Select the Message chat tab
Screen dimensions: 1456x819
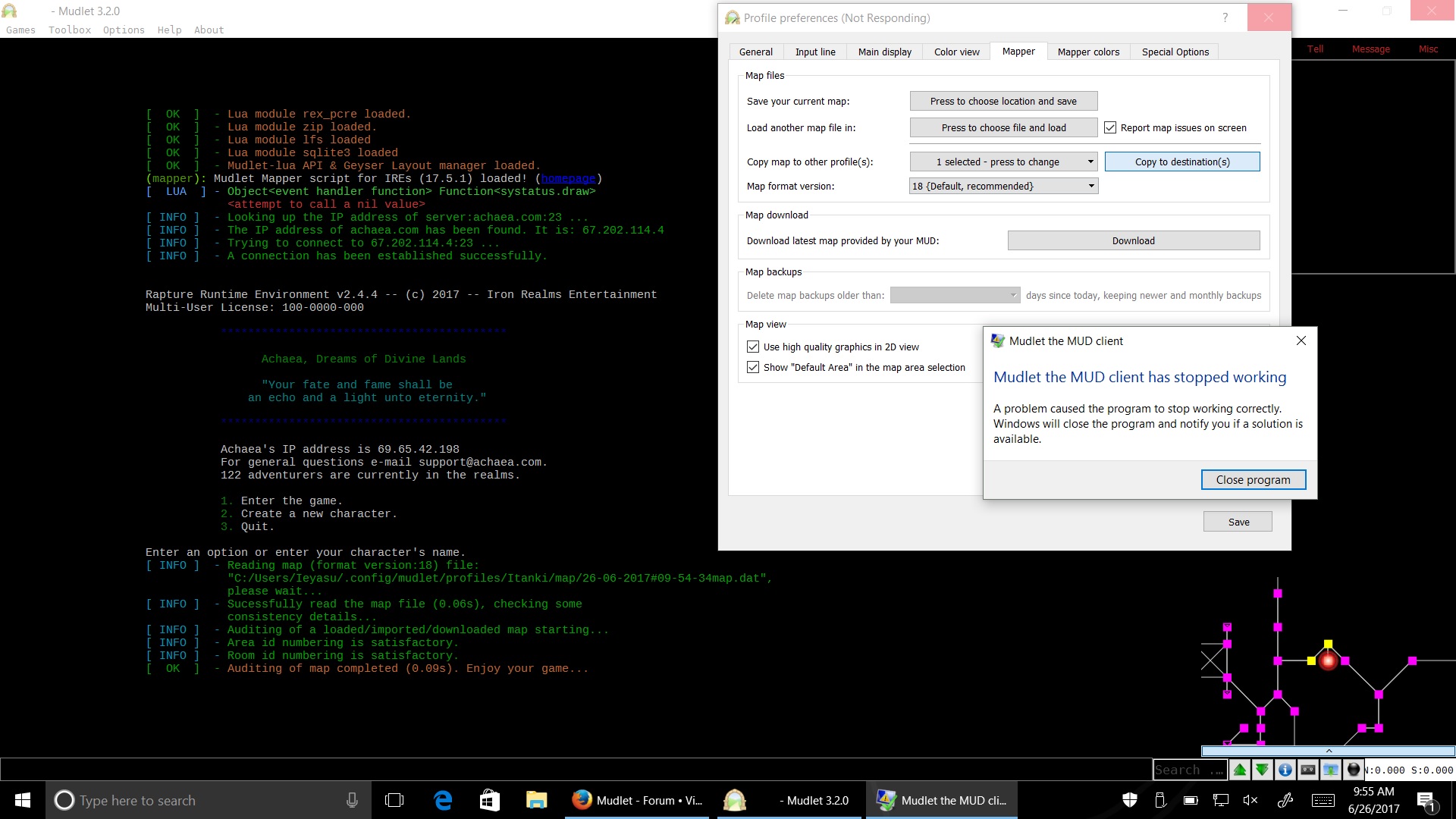click(x=1371, y=49)
